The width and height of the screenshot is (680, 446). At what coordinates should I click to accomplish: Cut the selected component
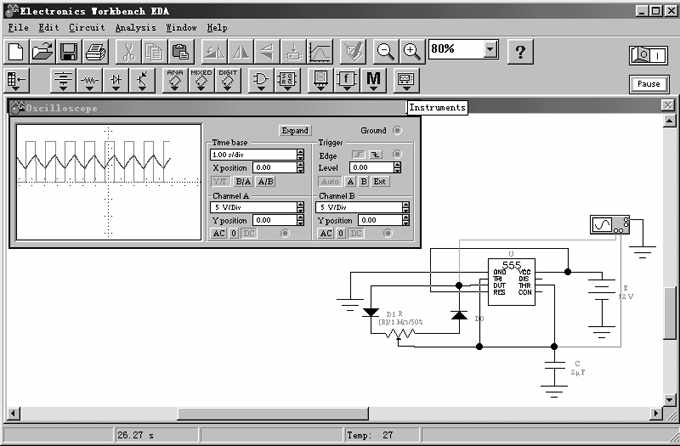point(128,52)
